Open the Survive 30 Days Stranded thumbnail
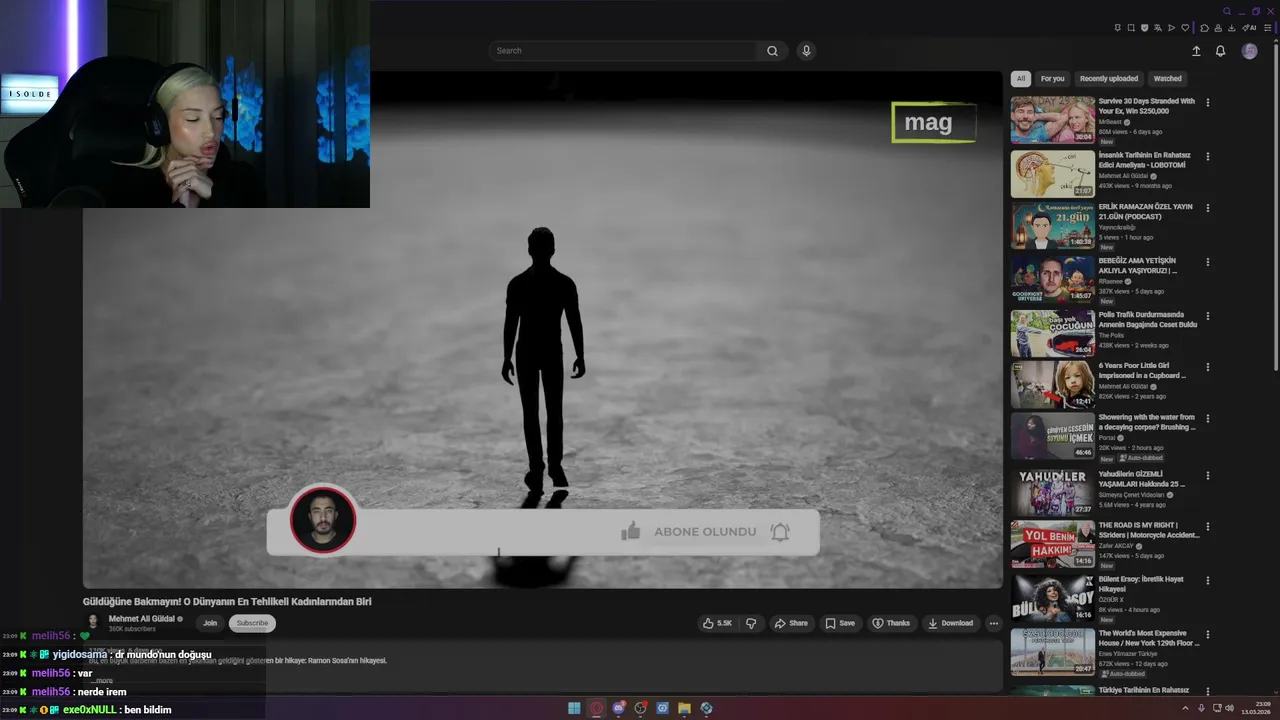Viewport: 1280px width, 720px height. pos(1052,120)
